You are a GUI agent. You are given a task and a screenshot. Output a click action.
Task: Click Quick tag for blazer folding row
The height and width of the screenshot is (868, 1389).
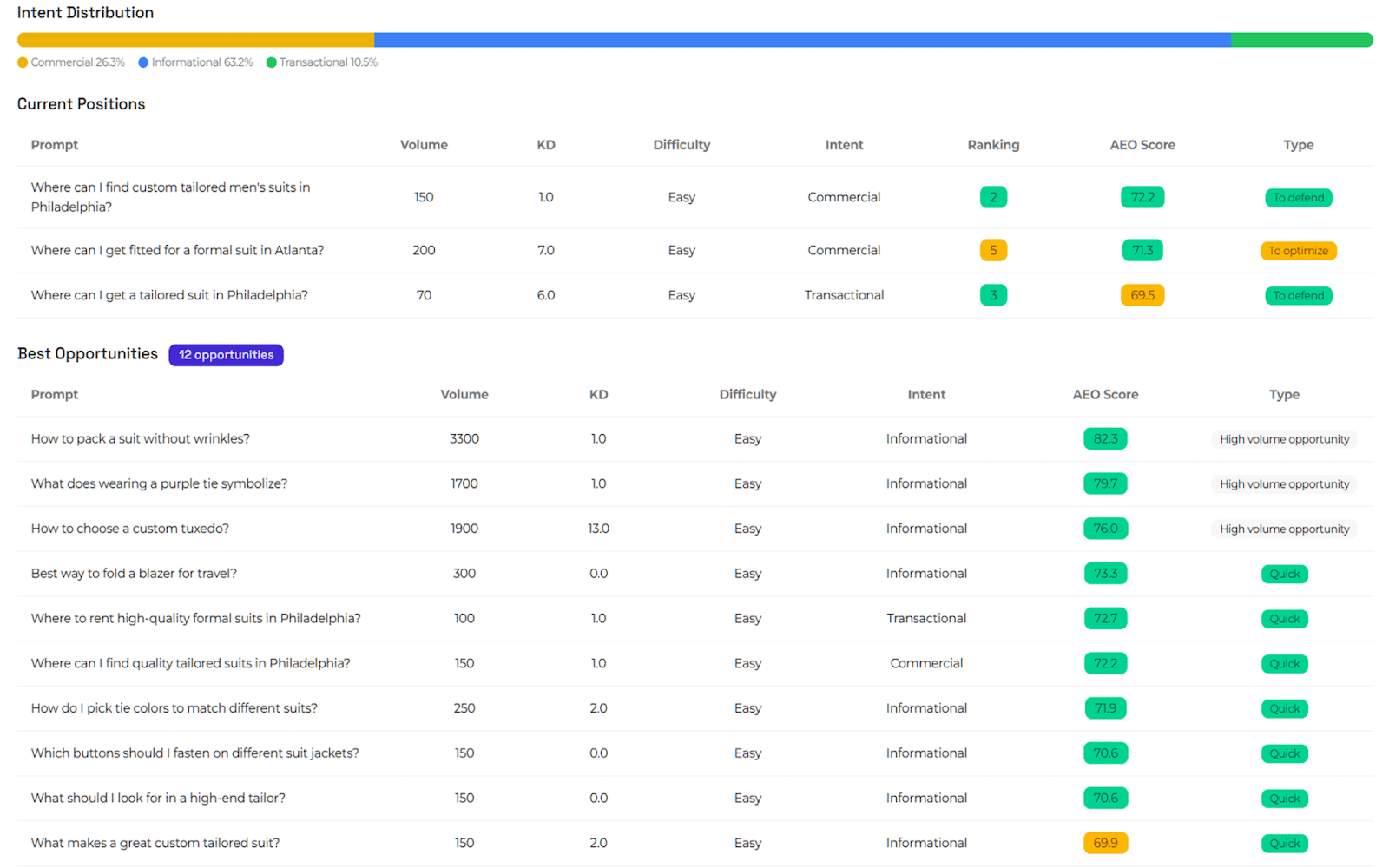pyautogui.click(x=1284, y=575)
